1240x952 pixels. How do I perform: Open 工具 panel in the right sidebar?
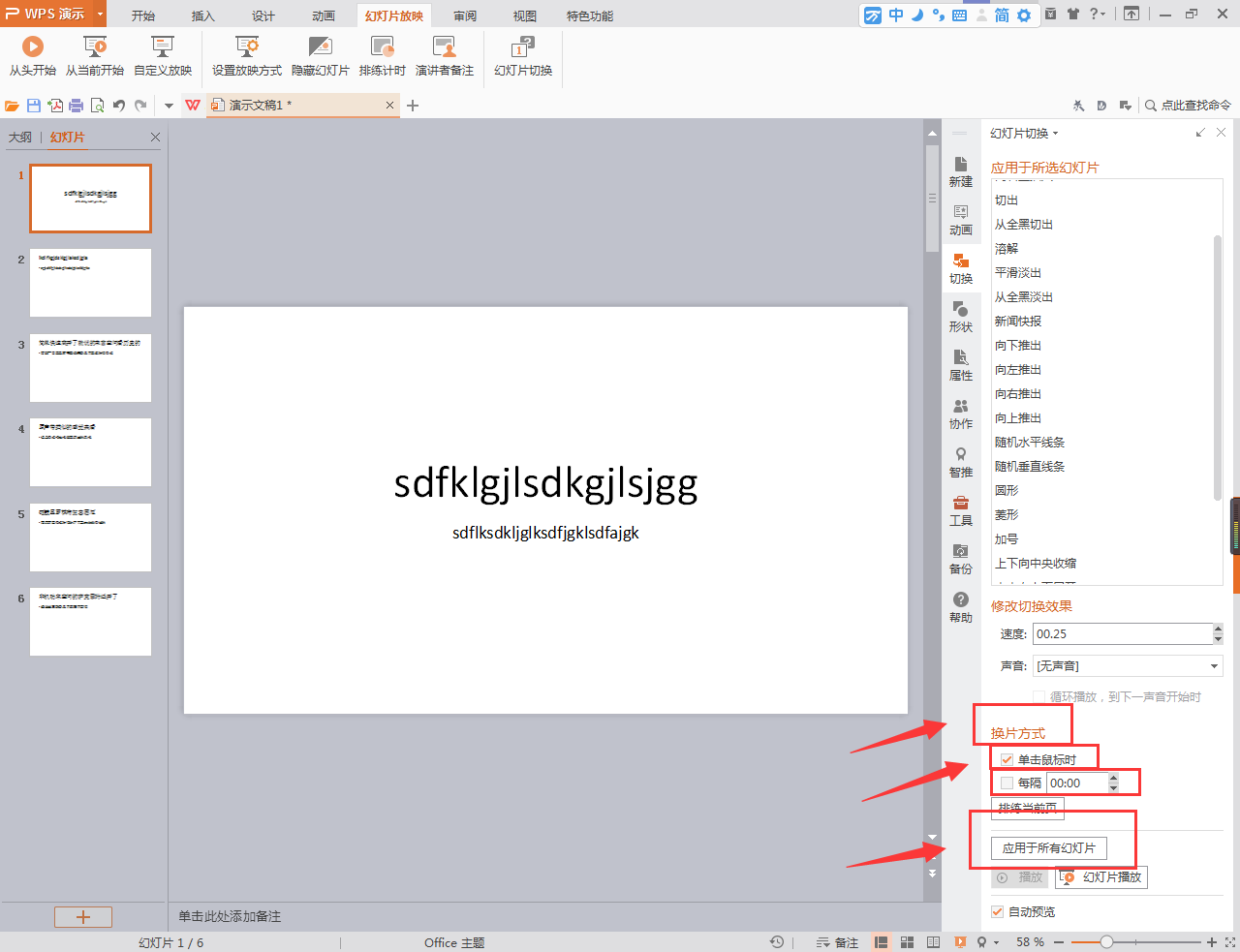(x=961, y=510)
